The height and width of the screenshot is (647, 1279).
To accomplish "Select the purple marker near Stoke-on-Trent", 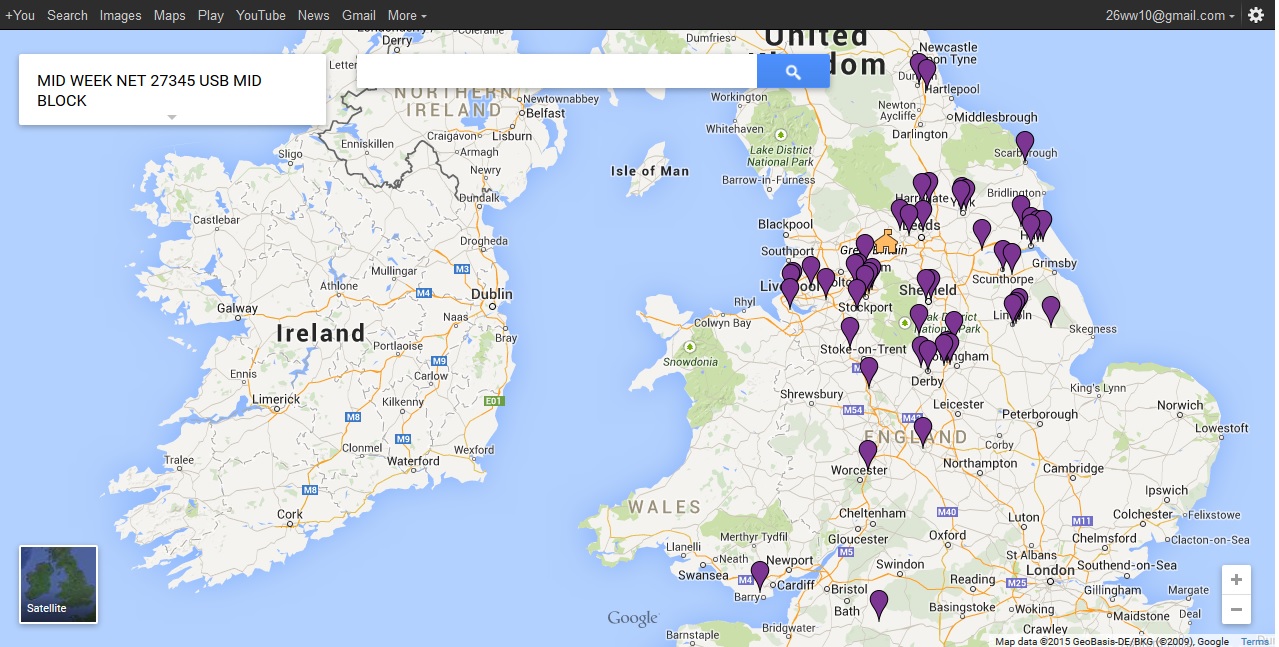I will [x=850, y=332].
